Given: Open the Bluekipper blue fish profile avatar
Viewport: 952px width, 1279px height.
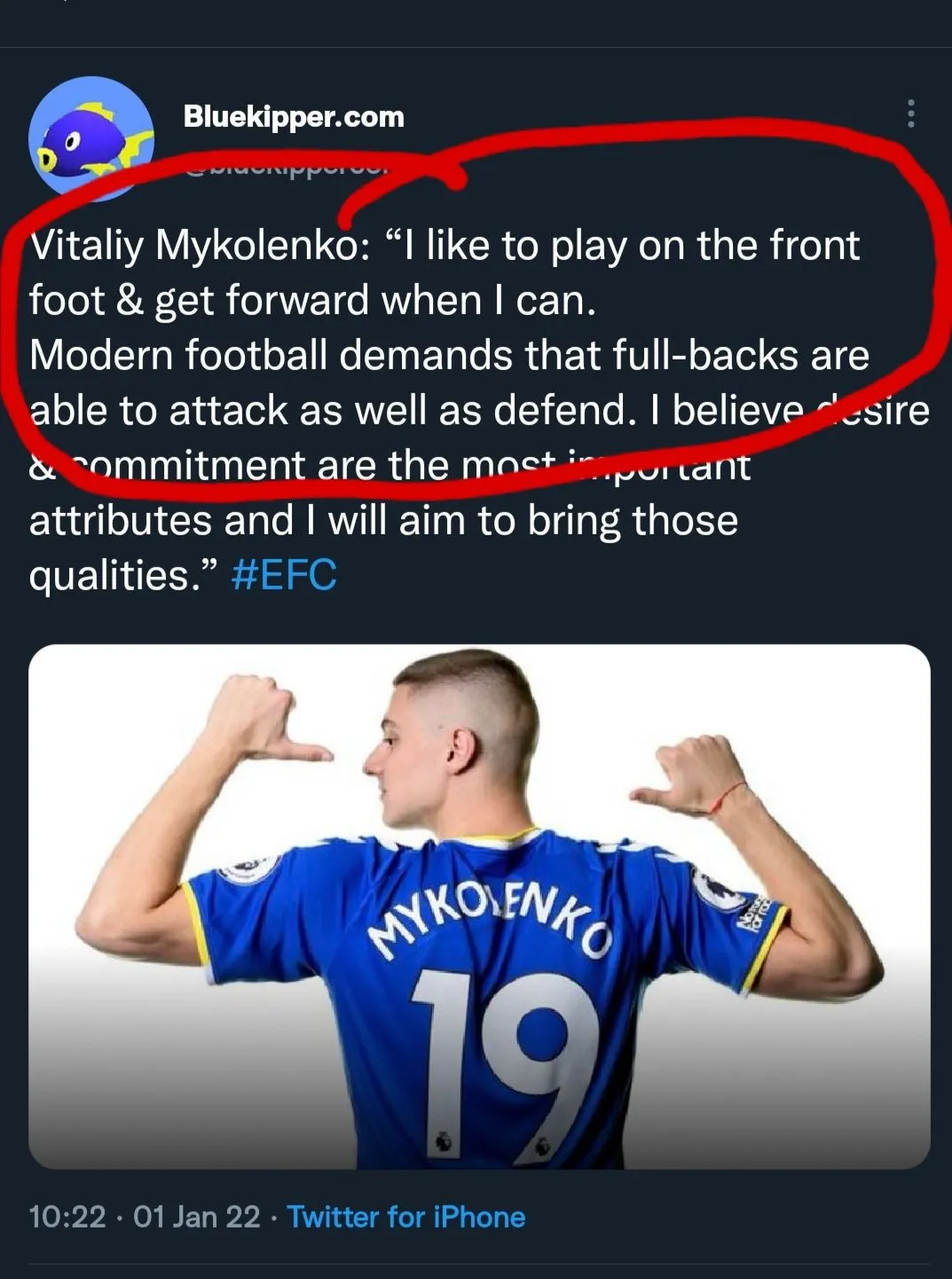Looking at the screenshot, I should coord(90,138).
